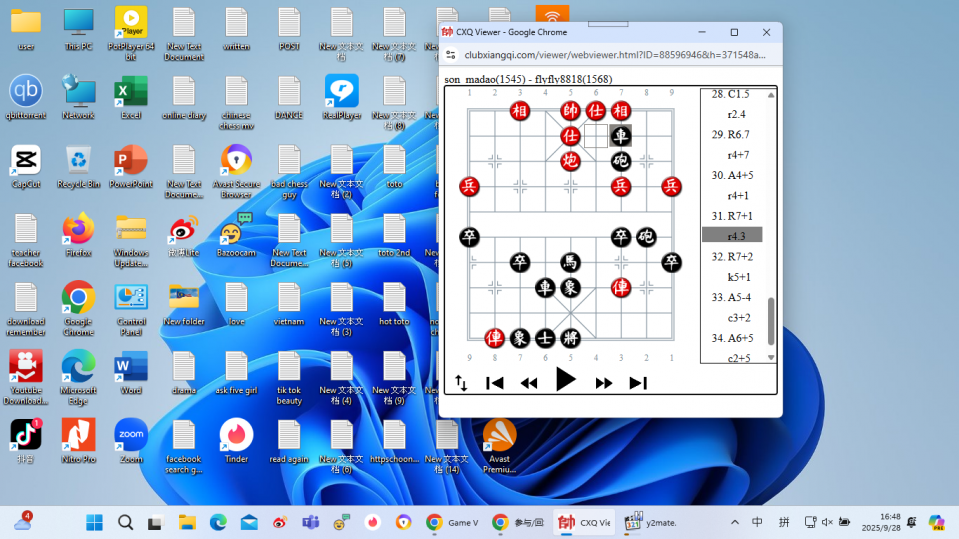959x539 pixels.
Task: Launch PowerPoint from desktop
Action: coord(131,166)
